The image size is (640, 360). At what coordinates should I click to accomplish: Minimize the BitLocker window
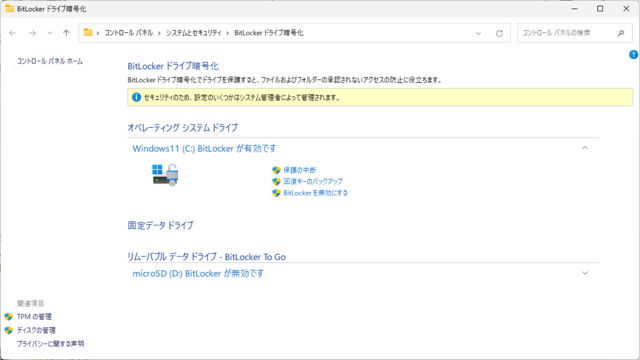(574, 9)
